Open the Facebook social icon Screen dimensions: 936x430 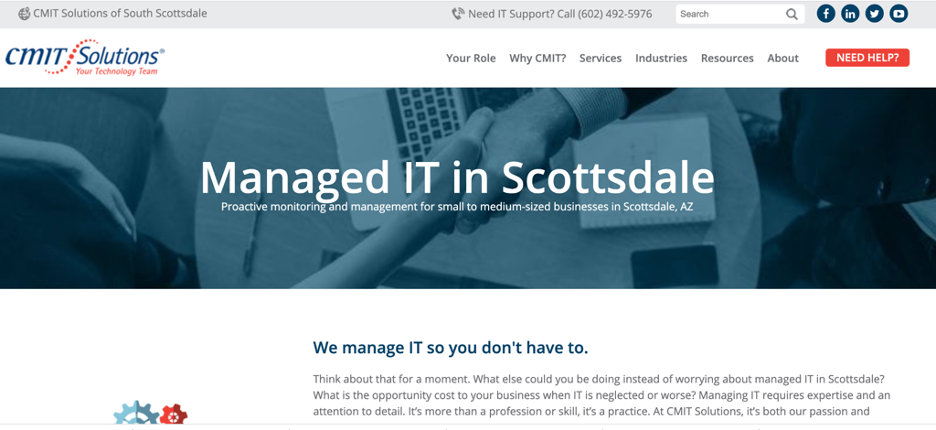[826, 14]
